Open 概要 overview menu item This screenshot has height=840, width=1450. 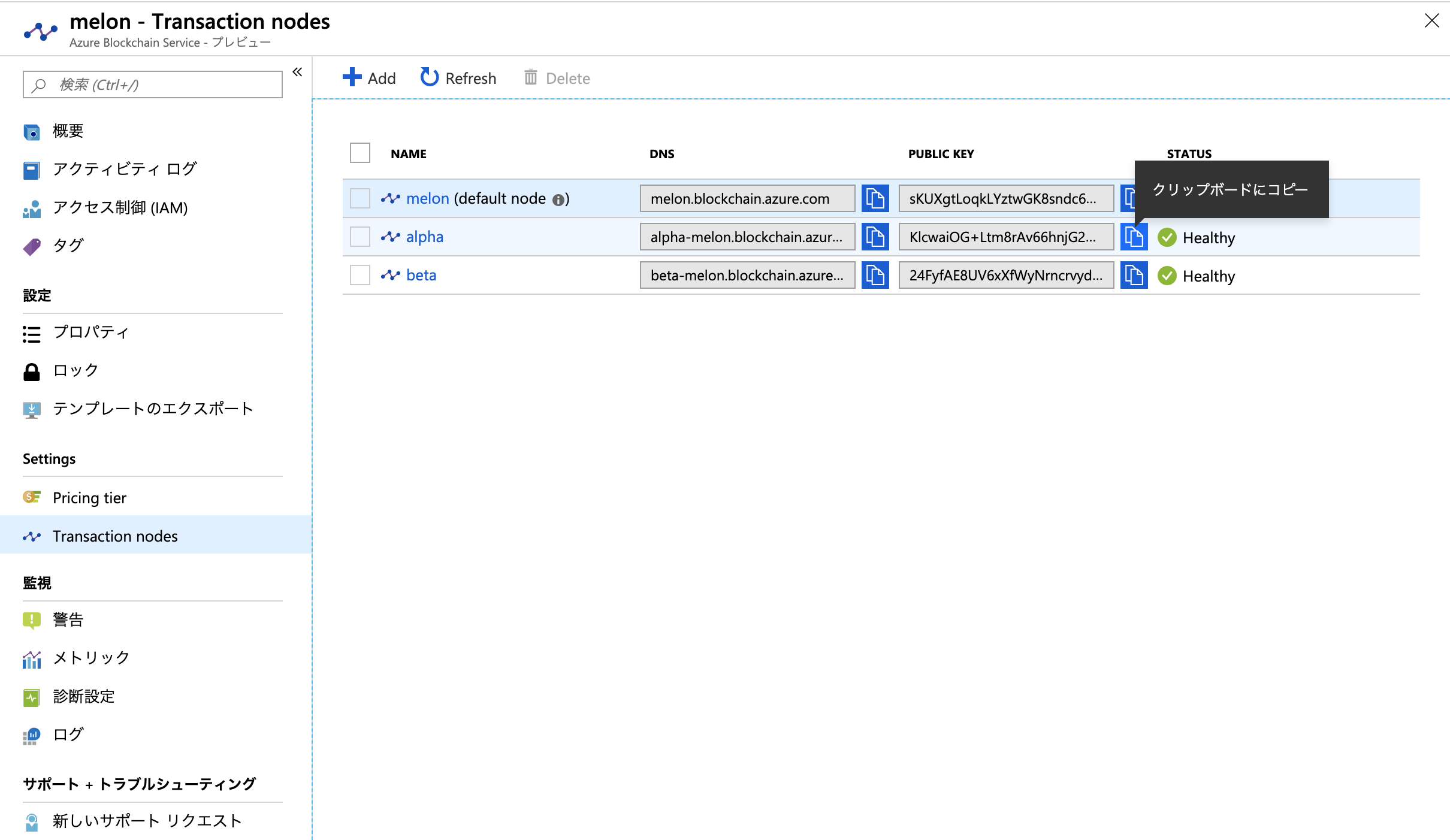click(156, 131)
